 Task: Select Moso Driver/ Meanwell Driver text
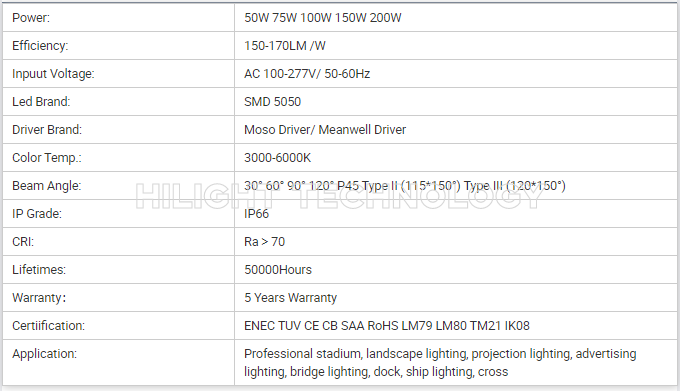325,130
